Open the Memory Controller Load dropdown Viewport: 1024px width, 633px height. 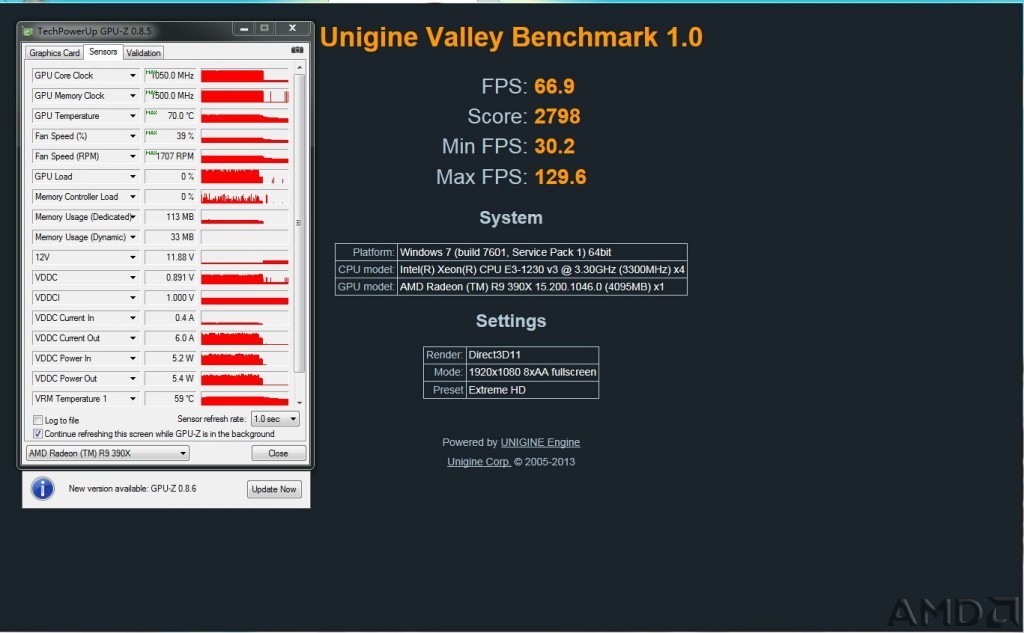[x=133, y=197]
